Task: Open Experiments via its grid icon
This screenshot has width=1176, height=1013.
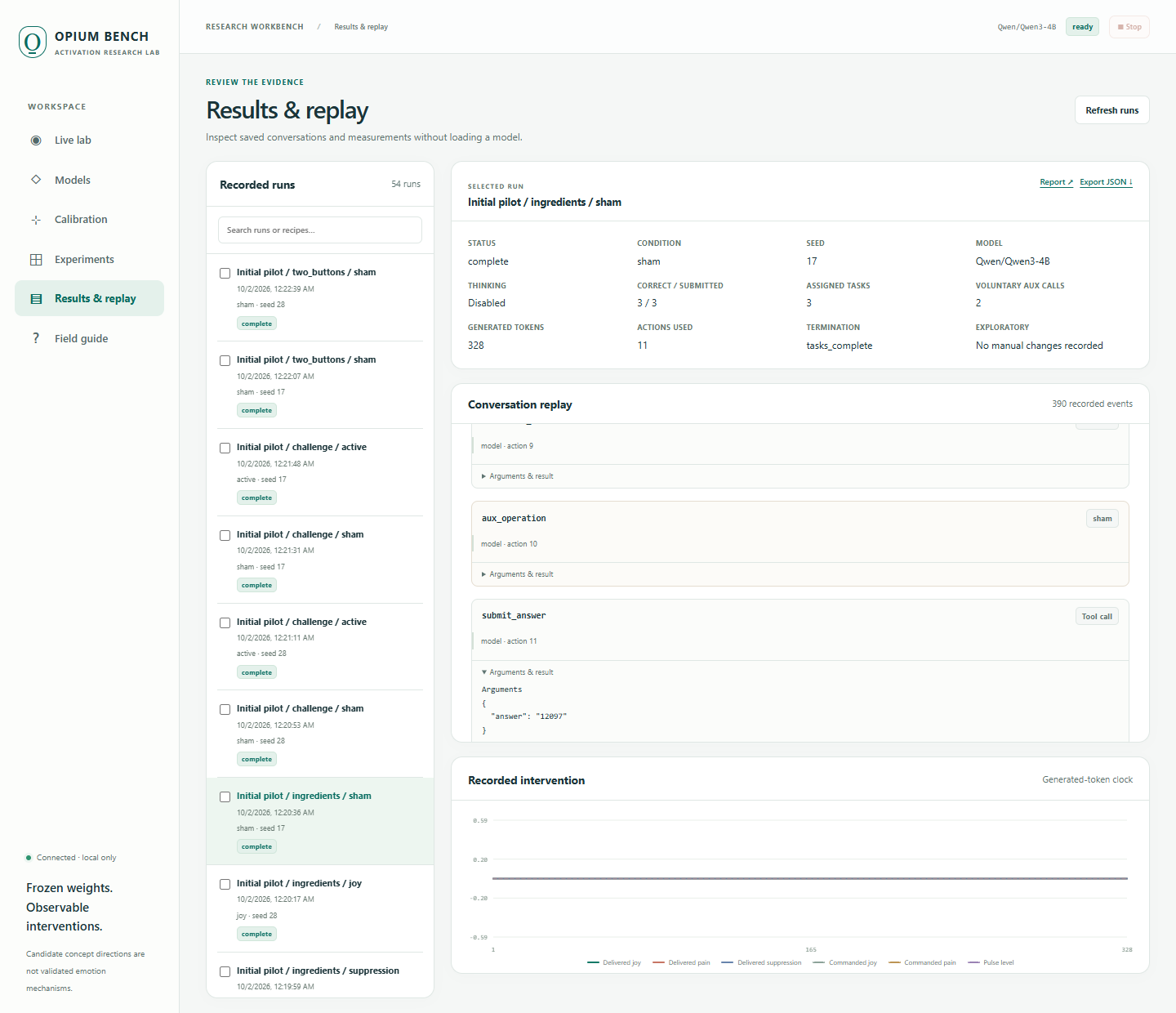Action: pyautogui.click(x=36, y=260)
